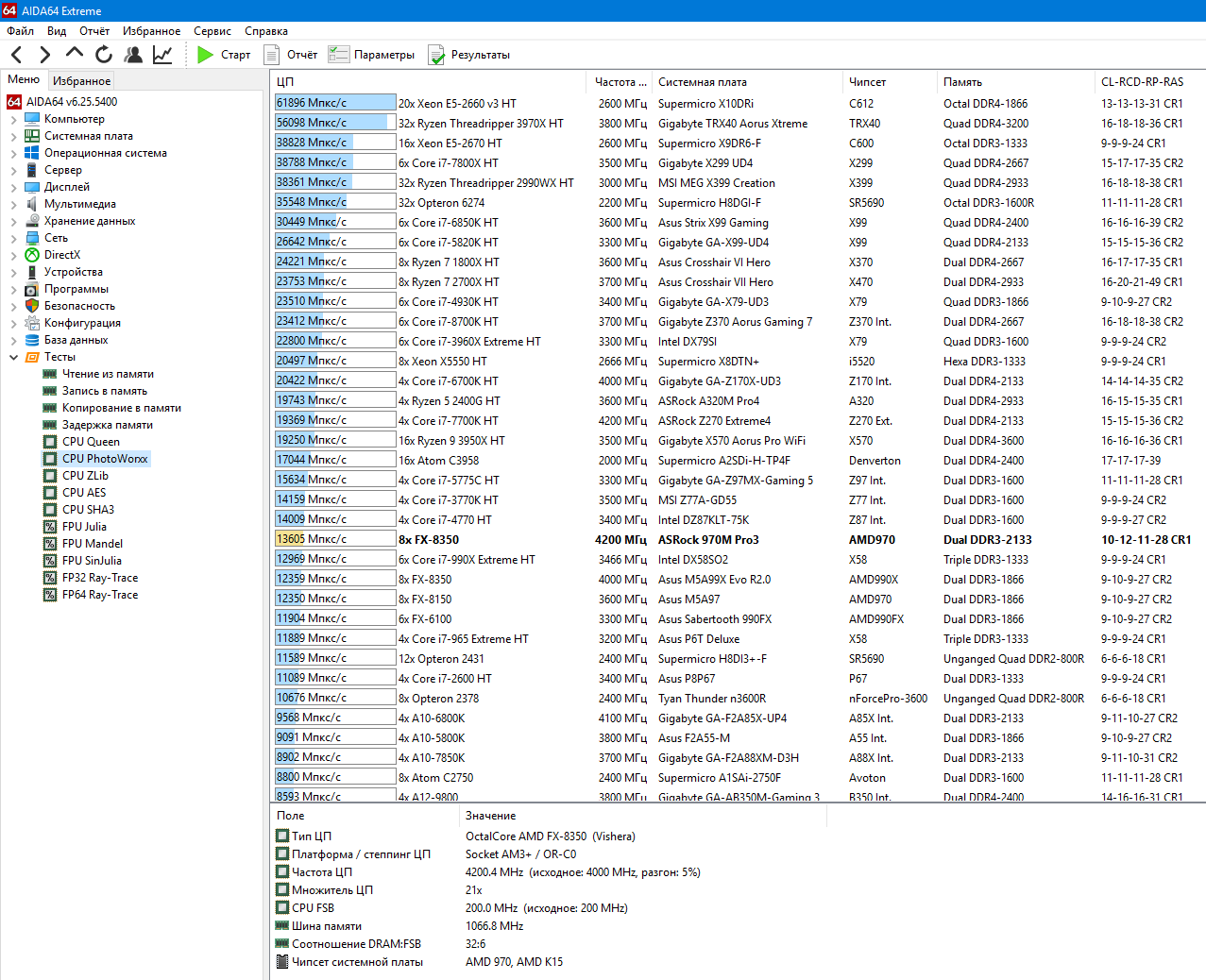Select the Конфигурация icon in tree

click(32, 323)
